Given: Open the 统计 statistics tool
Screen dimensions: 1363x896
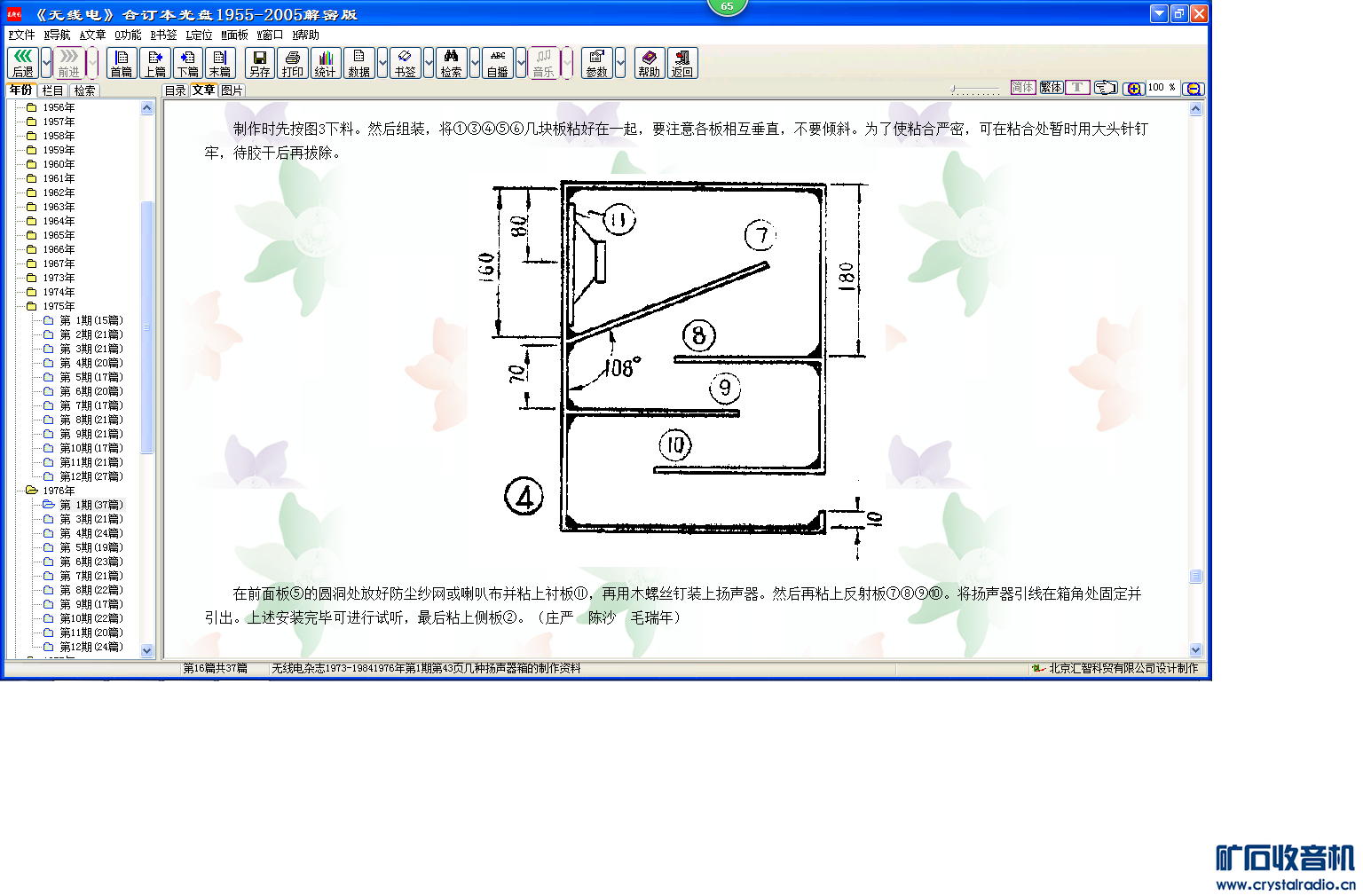Looking at the screenshot, I should (325, 63).
